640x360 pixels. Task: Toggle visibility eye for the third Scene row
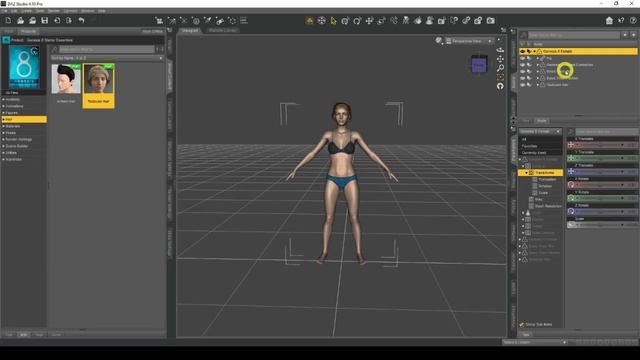(522, 65)
